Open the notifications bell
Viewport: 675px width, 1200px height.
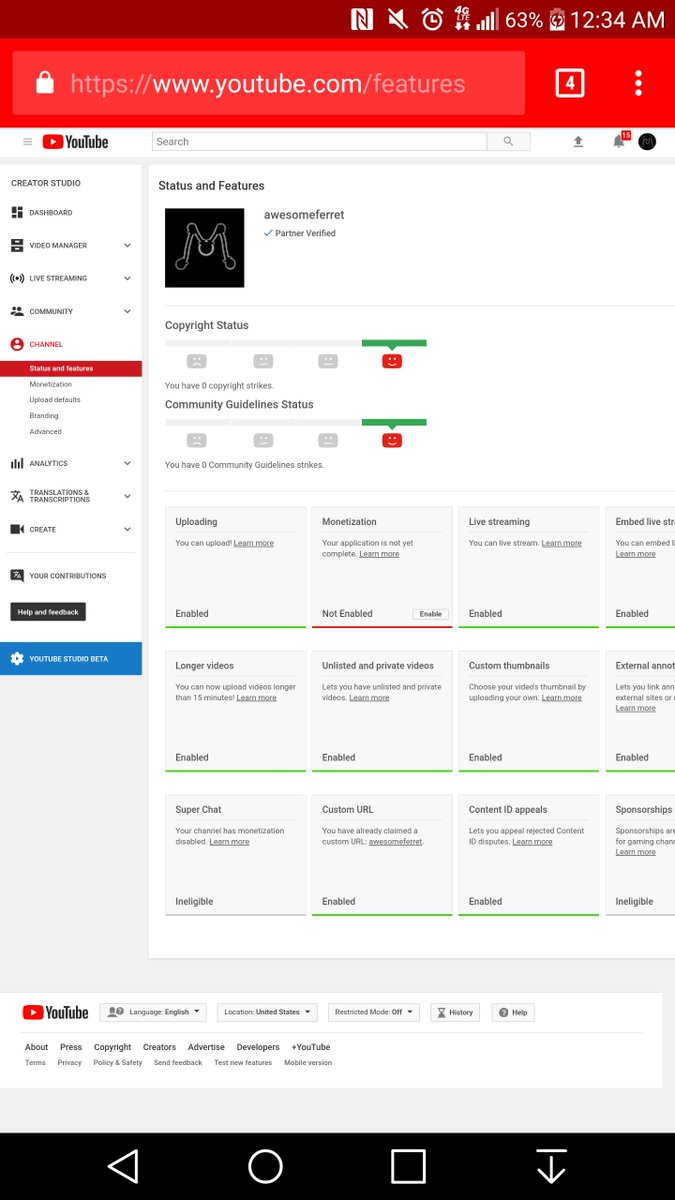point(619,142)
